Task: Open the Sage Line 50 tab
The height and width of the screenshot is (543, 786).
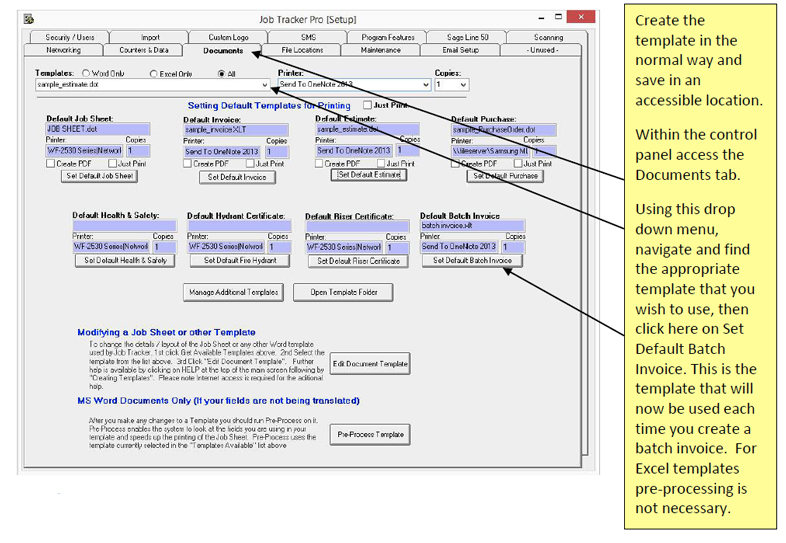Action: 467,37
